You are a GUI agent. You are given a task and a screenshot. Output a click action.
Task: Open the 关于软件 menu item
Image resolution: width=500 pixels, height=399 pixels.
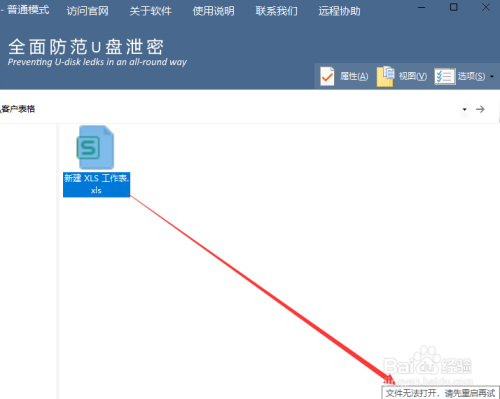[x=150, y=11]
